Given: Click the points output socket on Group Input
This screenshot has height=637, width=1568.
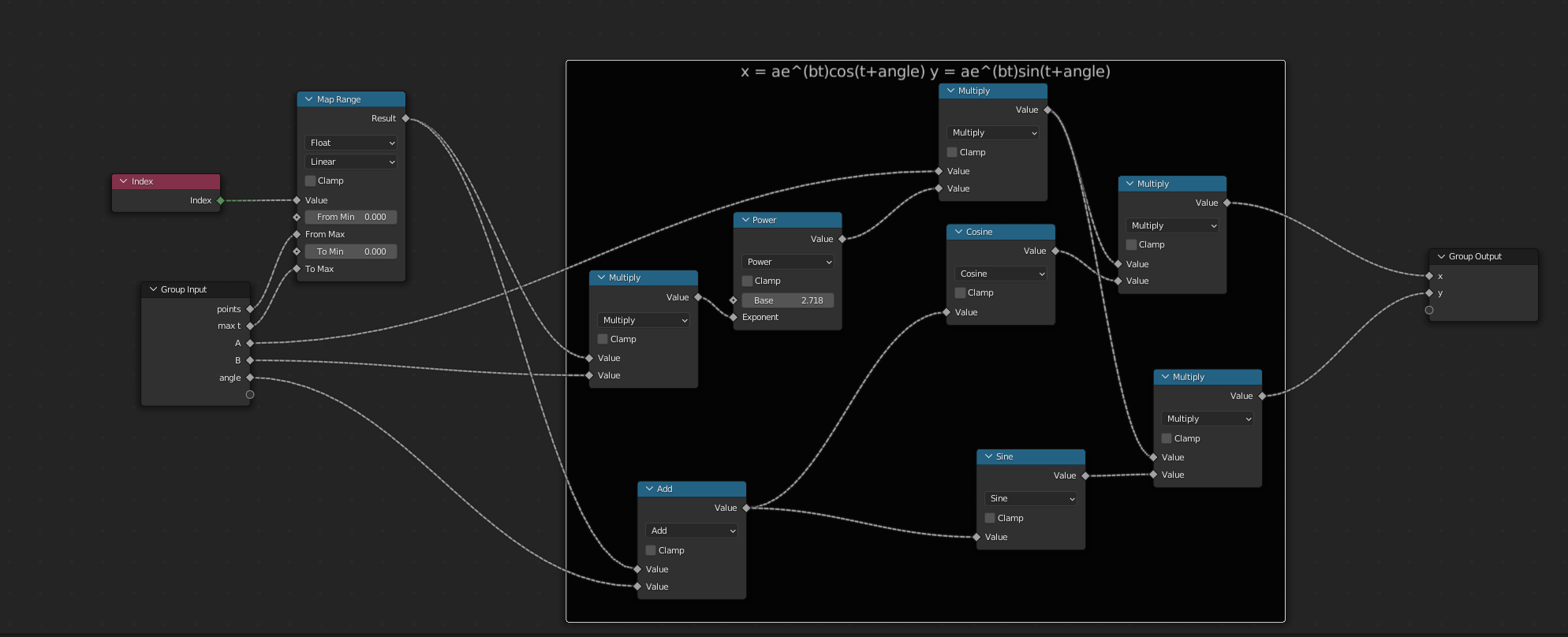Looking at the screenshot, I should click(250, 309).
